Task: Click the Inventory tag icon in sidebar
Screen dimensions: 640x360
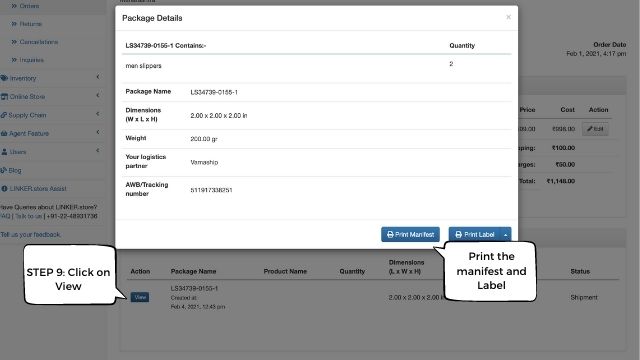Action: [4, 78]
